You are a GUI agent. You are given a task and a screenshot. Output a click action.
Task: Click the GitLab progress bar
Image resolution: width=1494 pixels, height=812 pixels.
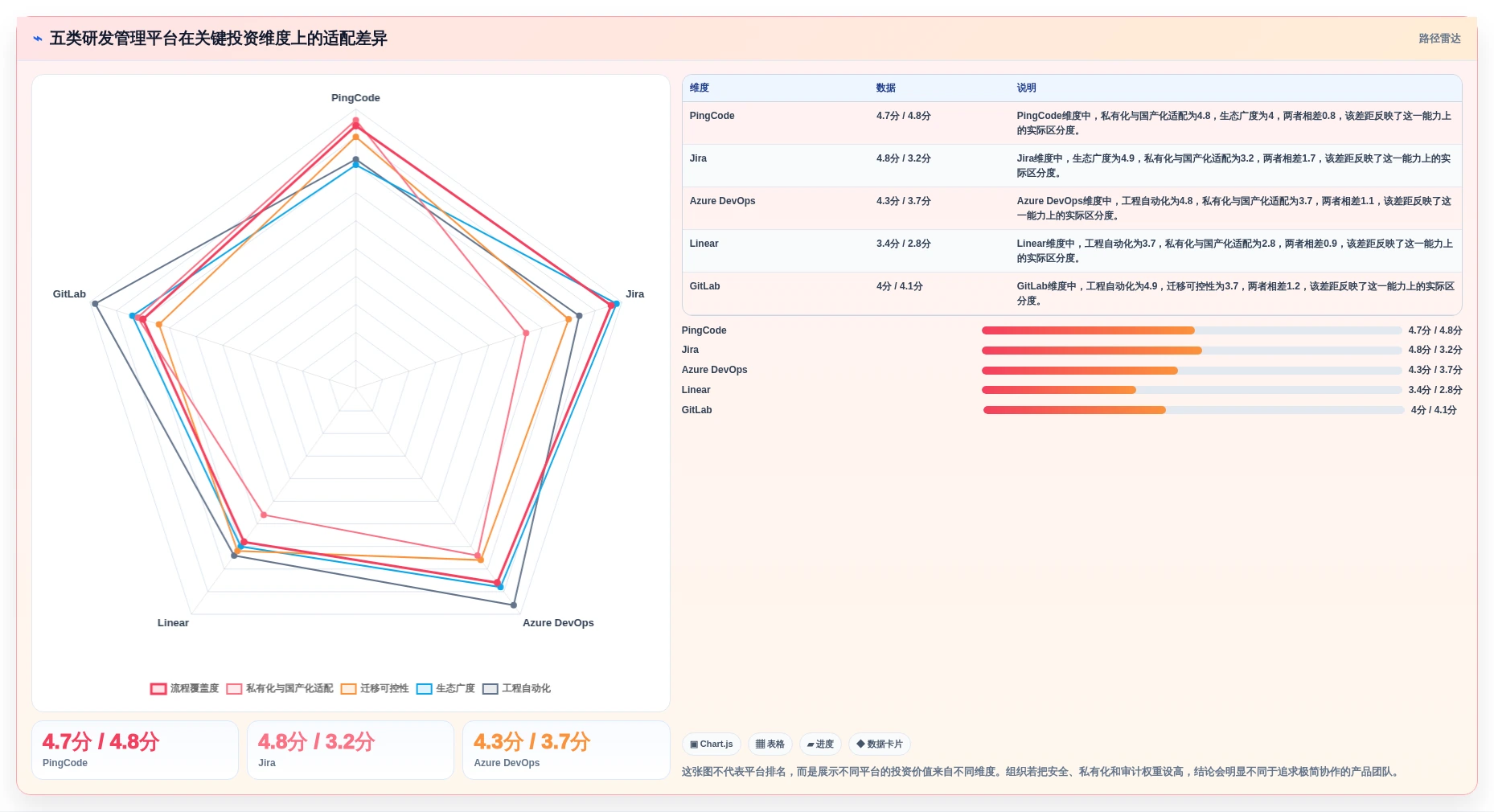(x=1194, y=410)
